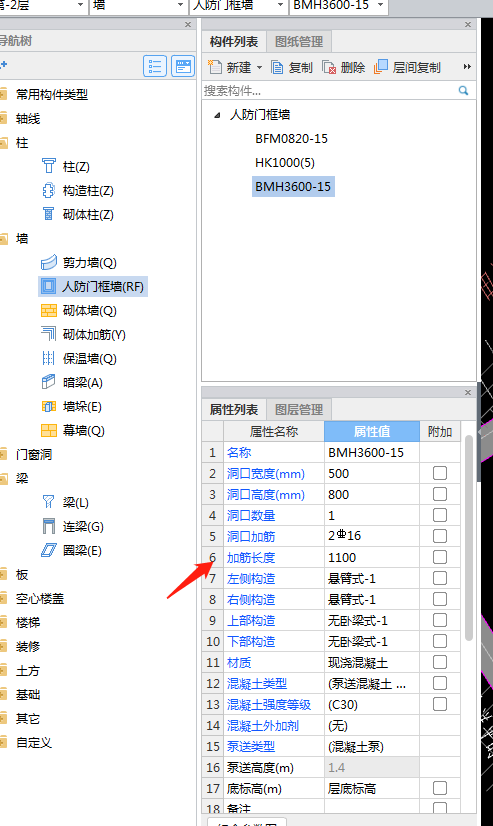Select the 连梁(G) icon

48,526
